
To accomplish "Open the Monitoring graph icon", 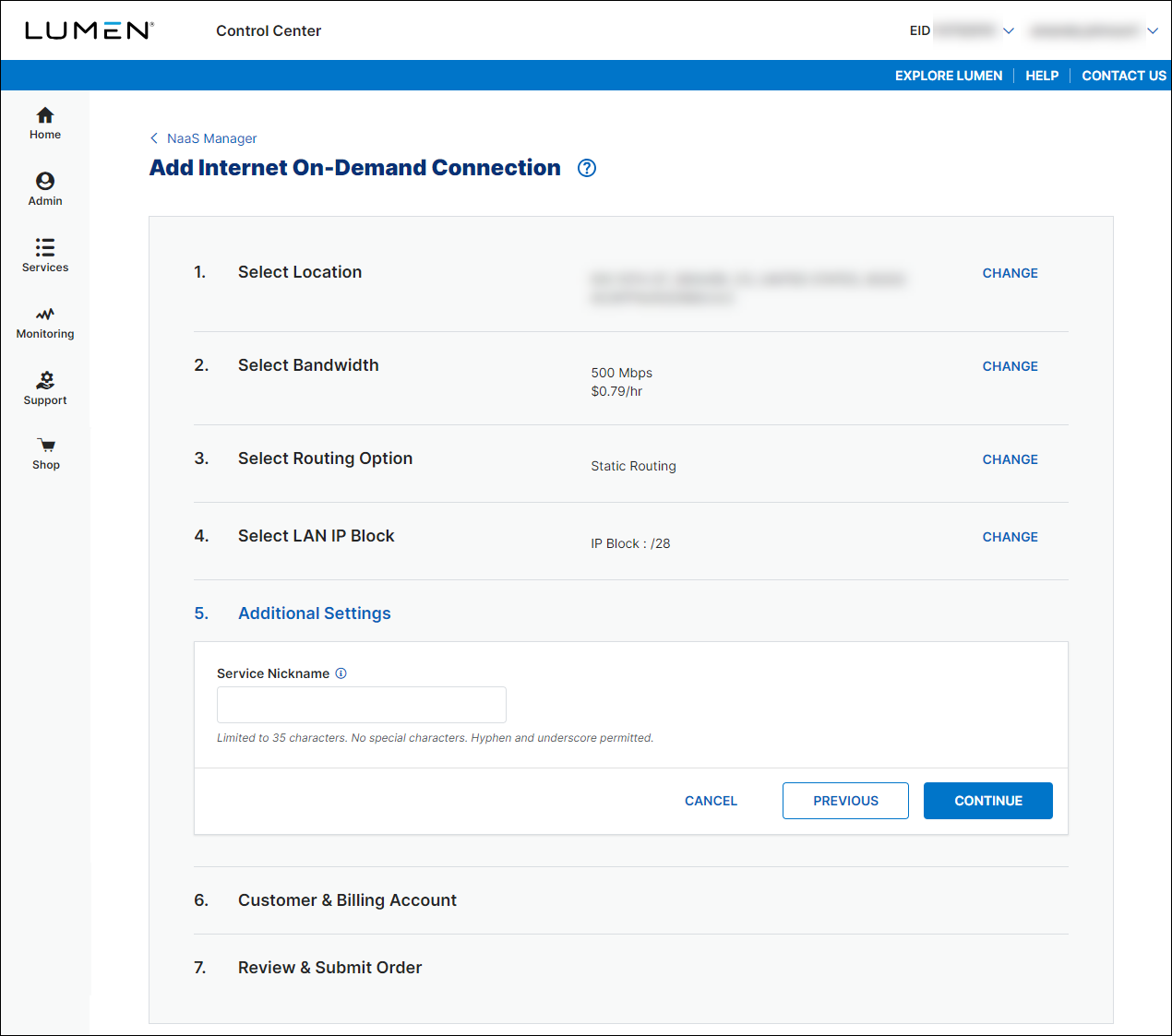I will coord(44,314).
